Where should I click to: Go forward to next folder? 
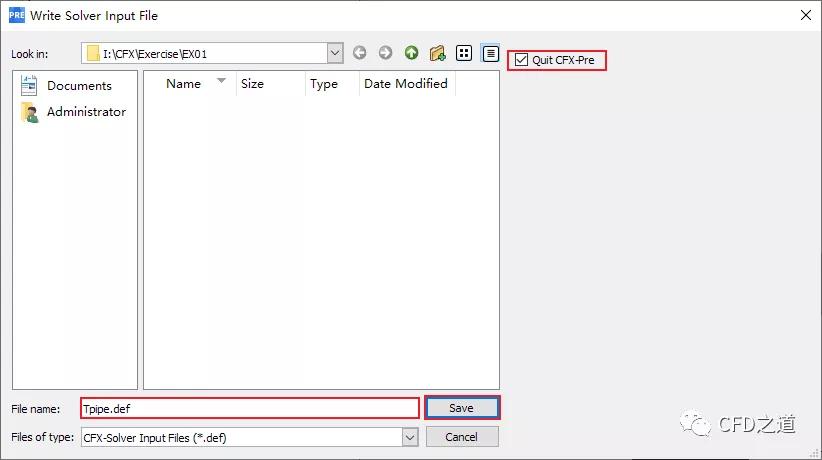(385, 53)
